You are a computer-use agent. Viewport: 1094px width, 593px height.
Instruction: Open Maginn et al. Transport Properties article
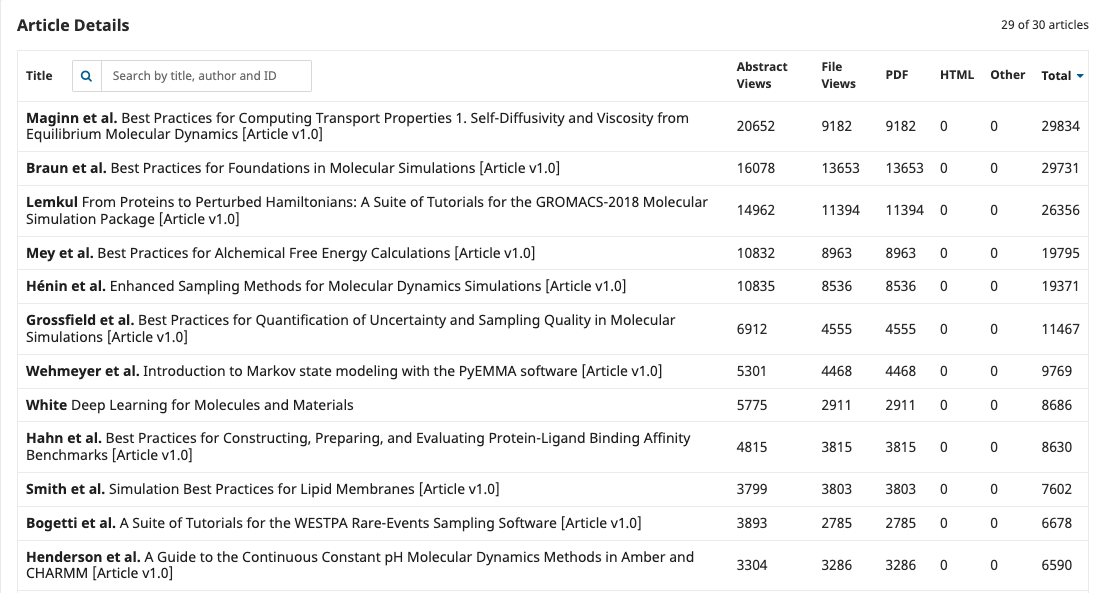point(357,126)
